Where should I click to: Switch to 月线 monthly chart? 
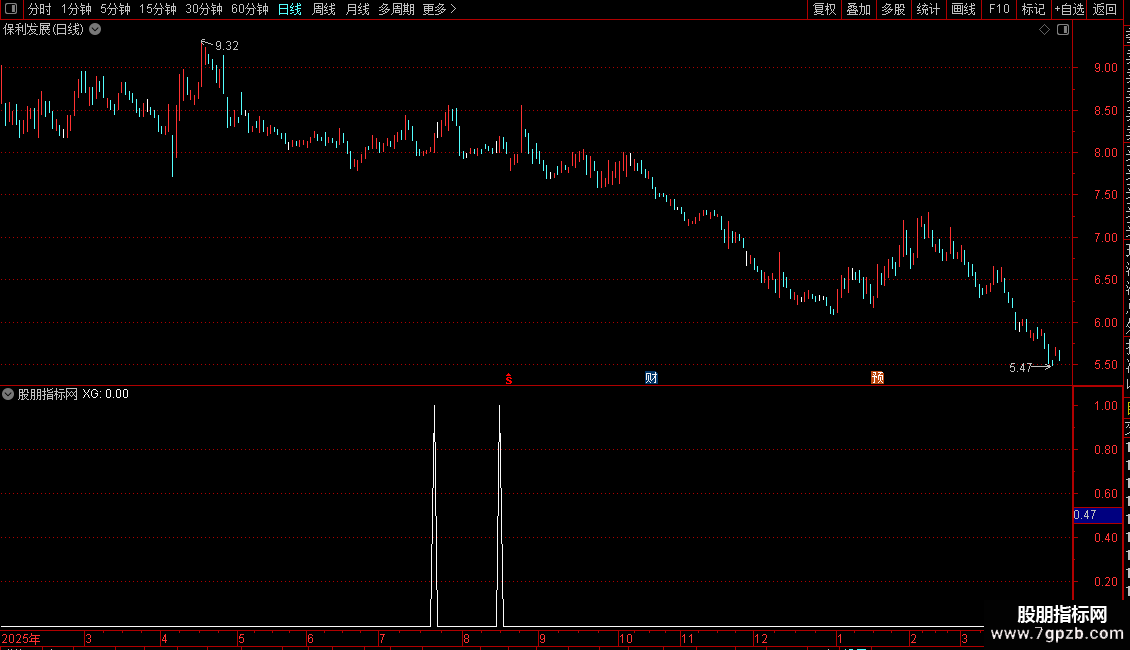pyautogui.click(x=357, y=9)
